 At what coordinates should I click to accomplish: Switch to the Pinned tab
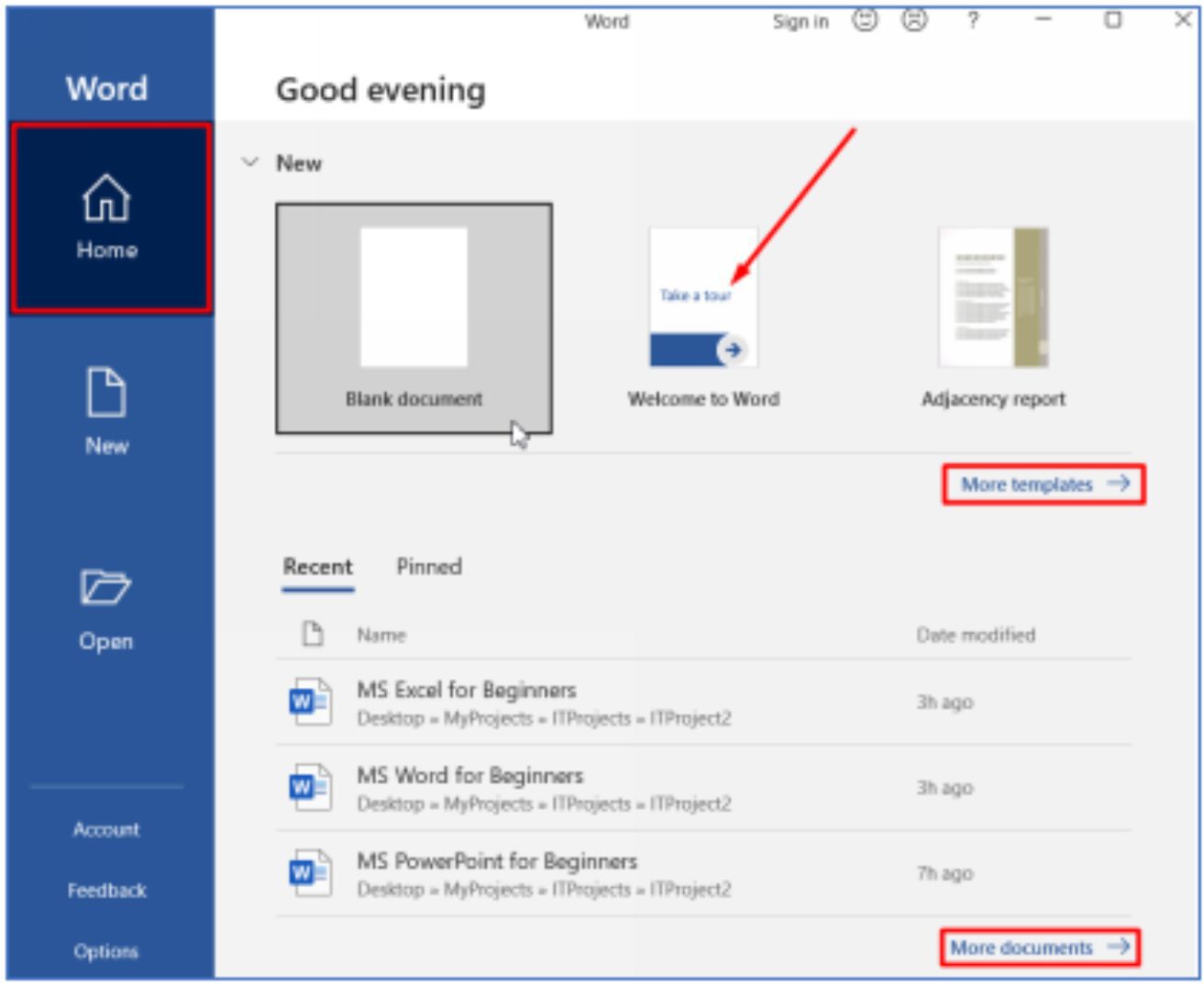[x=429, y=567]
